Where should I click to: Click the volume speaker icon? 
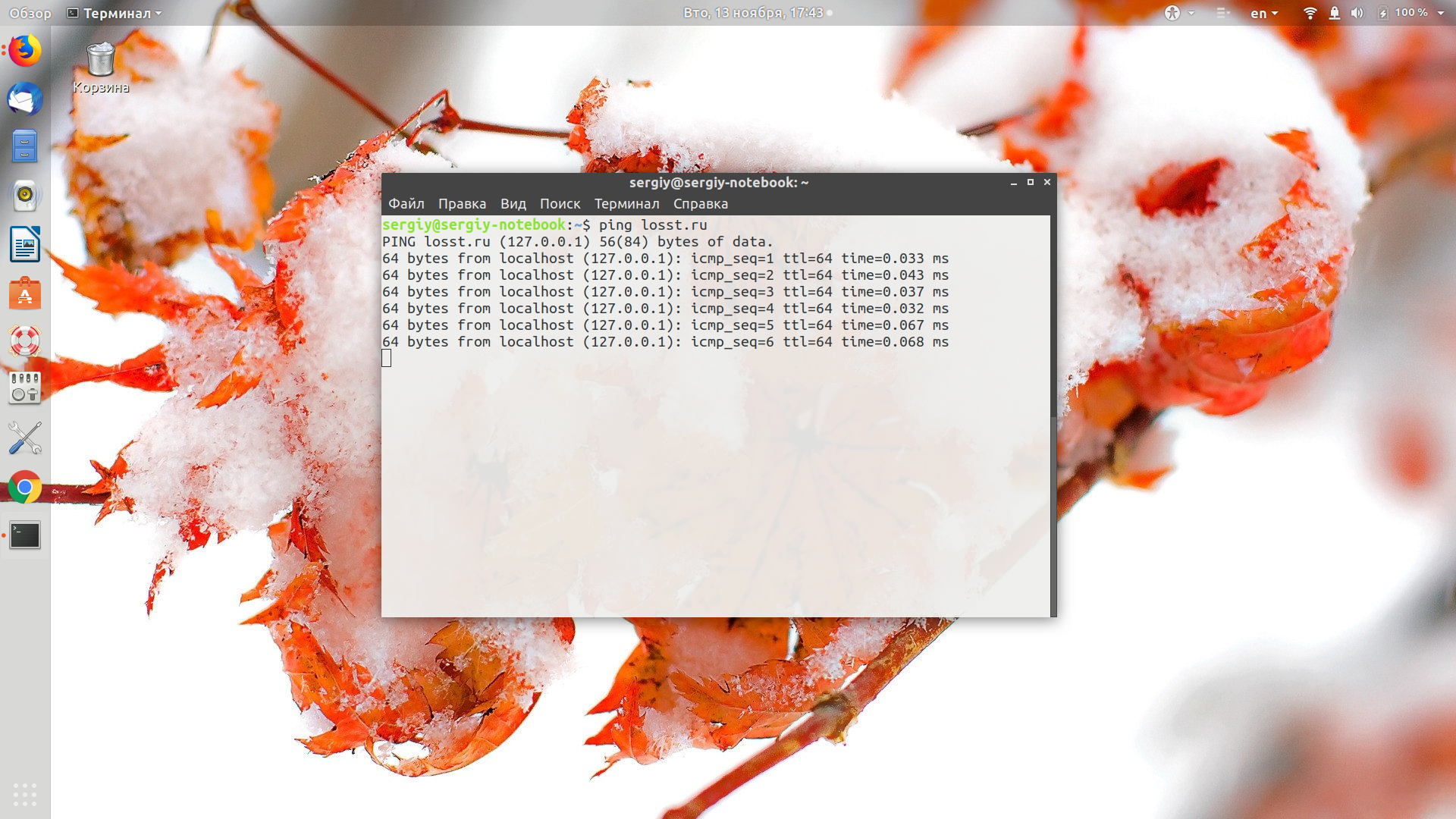point(1357,13)
